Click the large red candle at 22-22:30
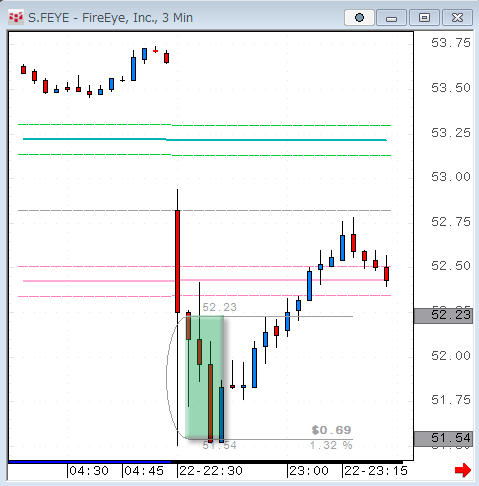 pos(177,261)
